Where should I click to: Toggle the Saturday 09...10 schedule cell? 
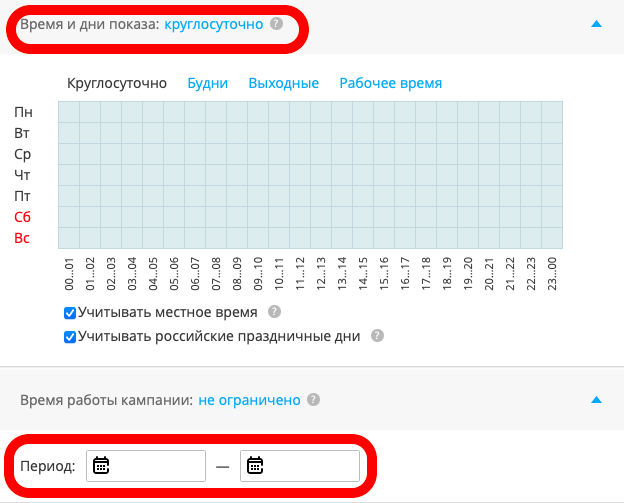(x=258, y=217)
